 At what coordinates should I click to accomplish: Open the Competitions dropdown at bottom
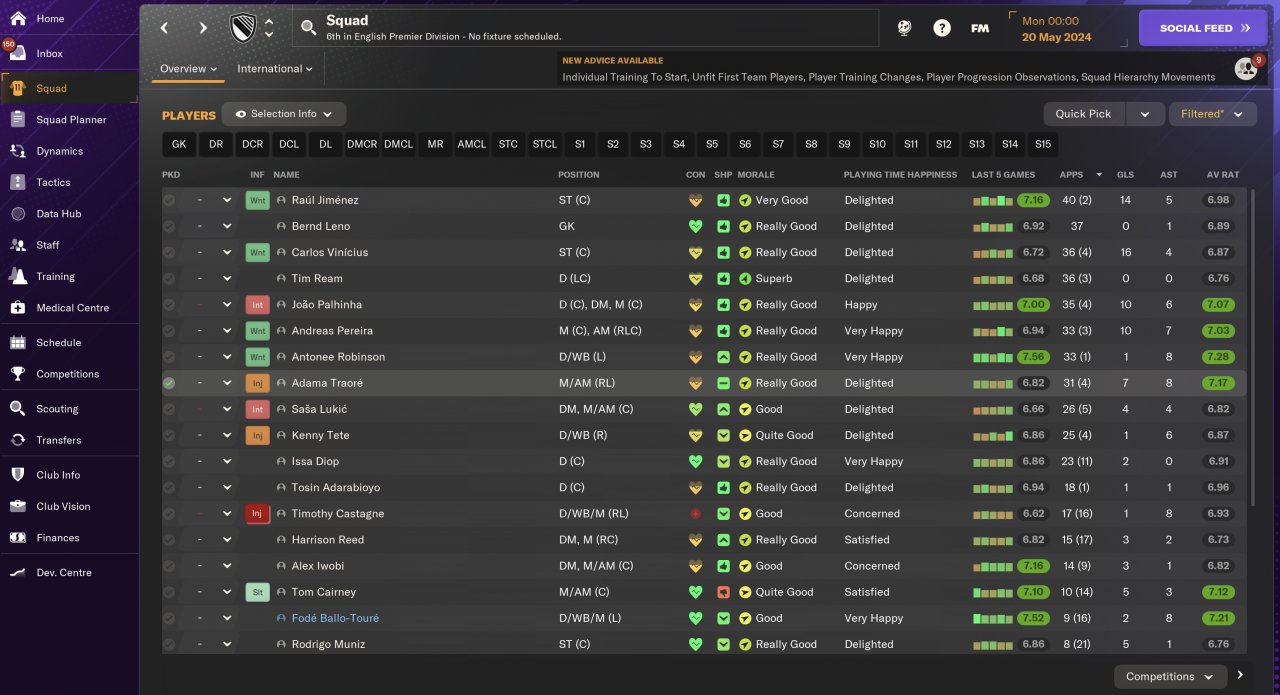pos(1169,676)
